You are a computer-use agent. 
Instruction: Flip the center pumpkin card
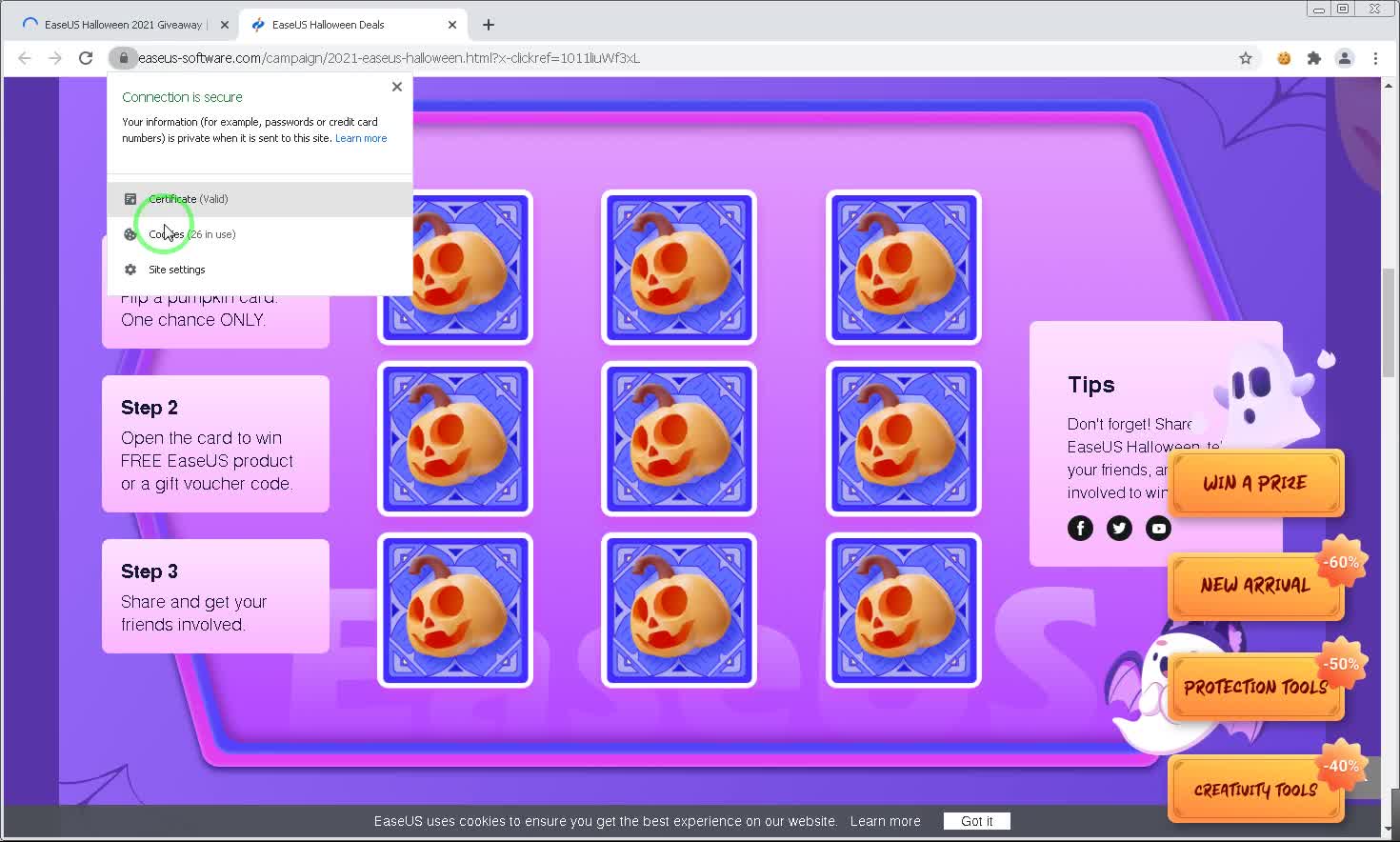tap(679, 439)
